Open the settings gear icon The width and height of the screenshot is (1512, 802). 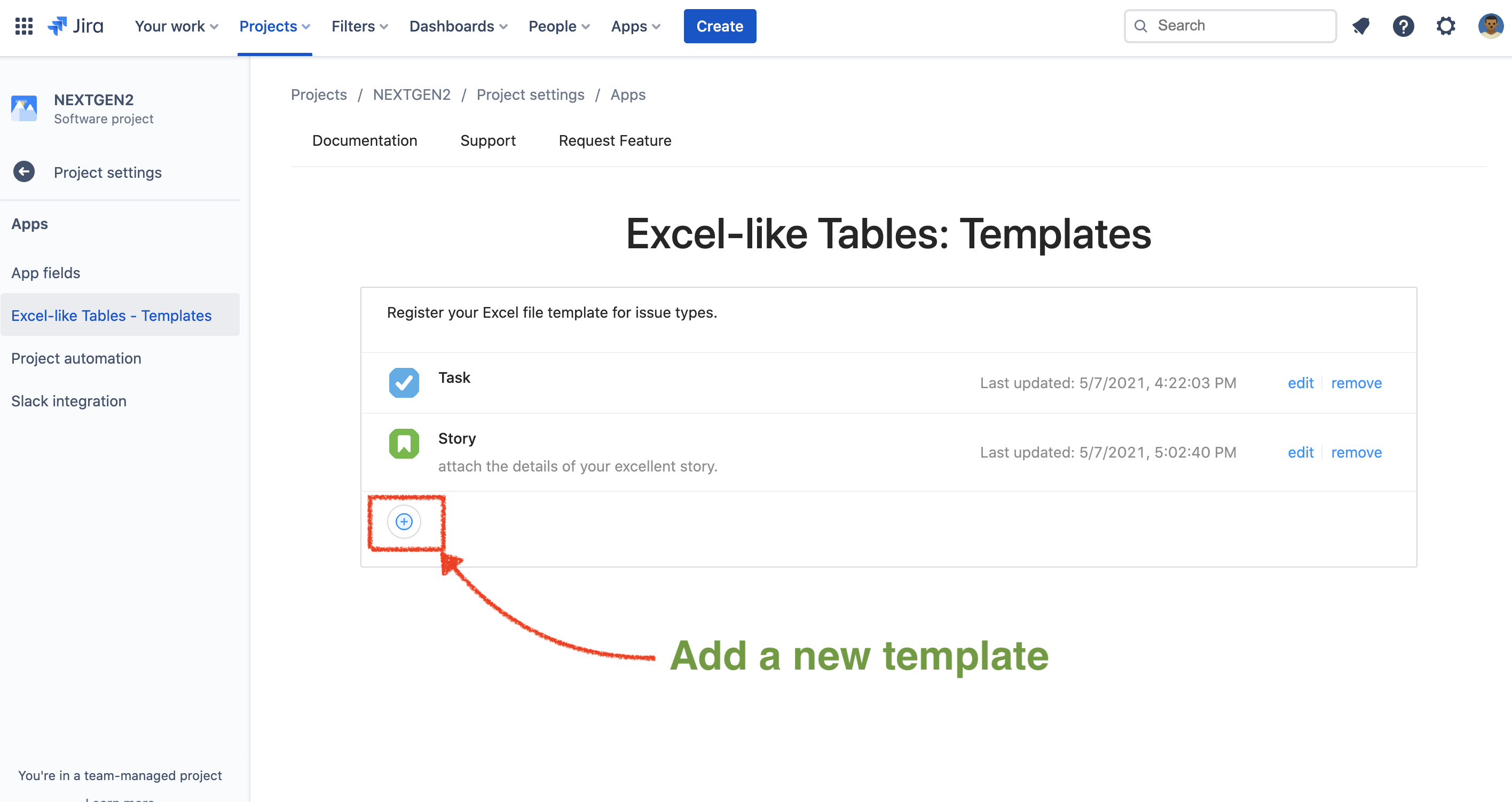point(1445,26)
